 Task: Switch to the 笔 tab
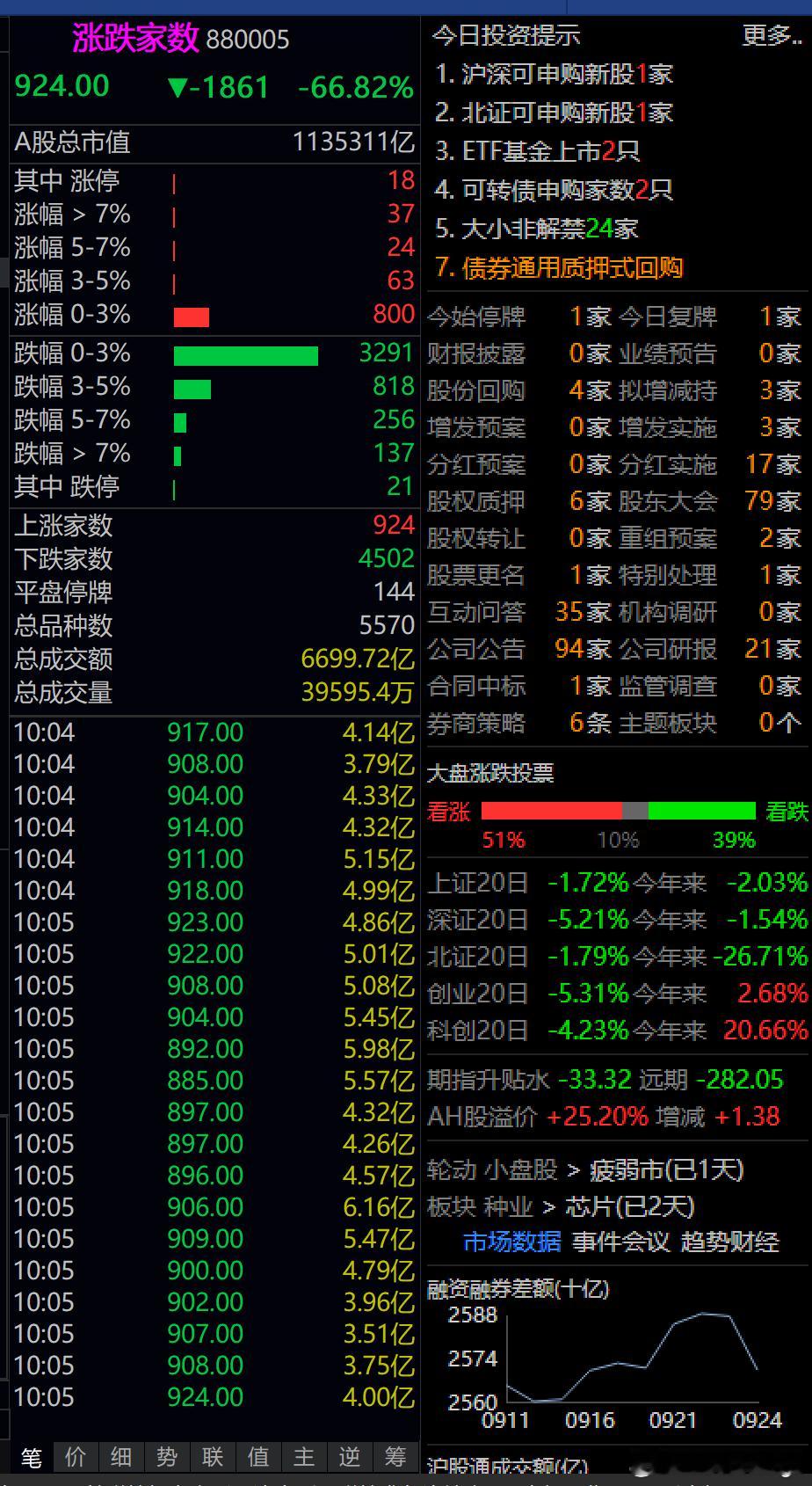[x=31, y=1457]
